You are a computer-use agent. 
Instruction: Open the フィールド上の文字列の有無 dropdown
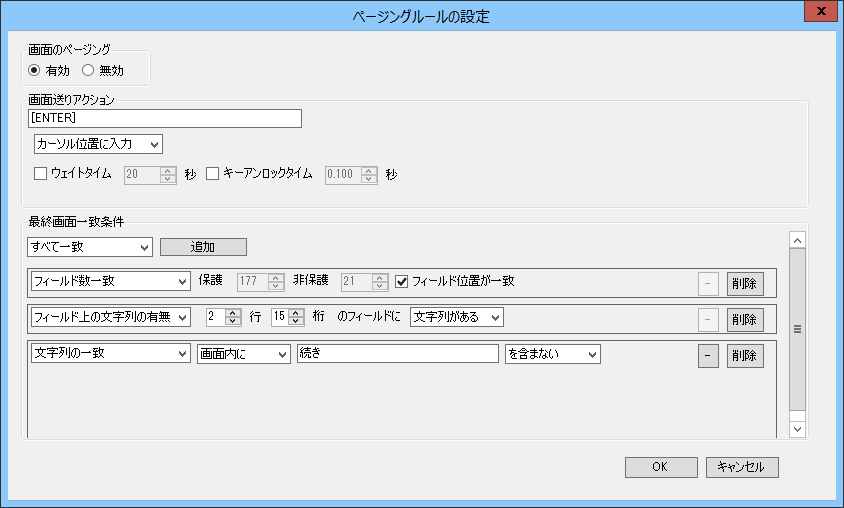(x=111, y=317)
